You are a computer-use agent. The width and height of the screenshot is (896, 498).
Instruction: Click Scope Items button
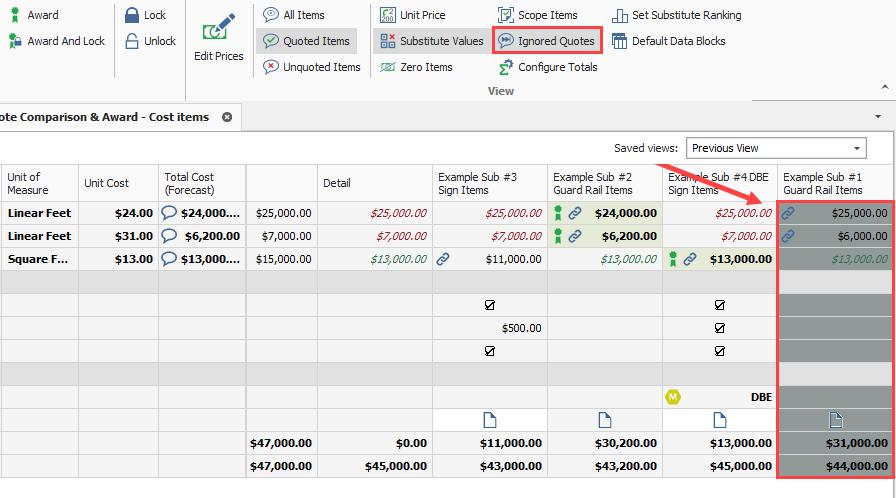coord(538,15)
